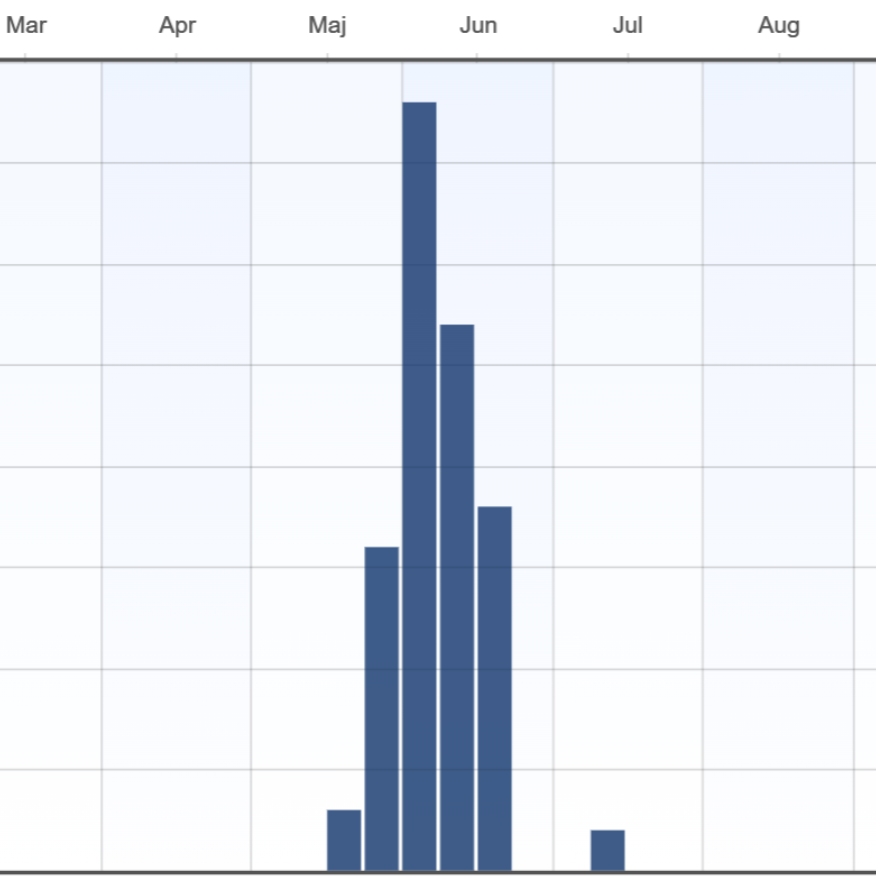Select the Jul month label

coord(628,26)
